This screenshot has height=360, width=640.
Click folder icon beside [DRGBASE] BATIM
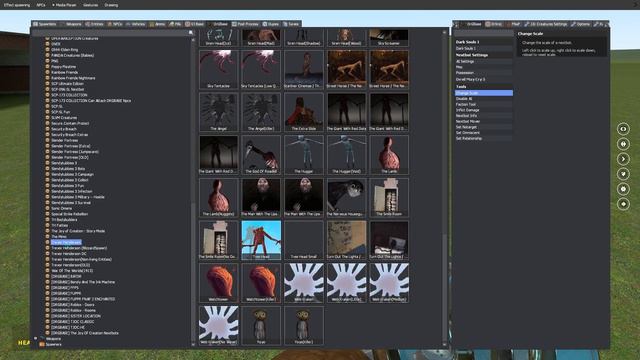[x=47, y=276]
